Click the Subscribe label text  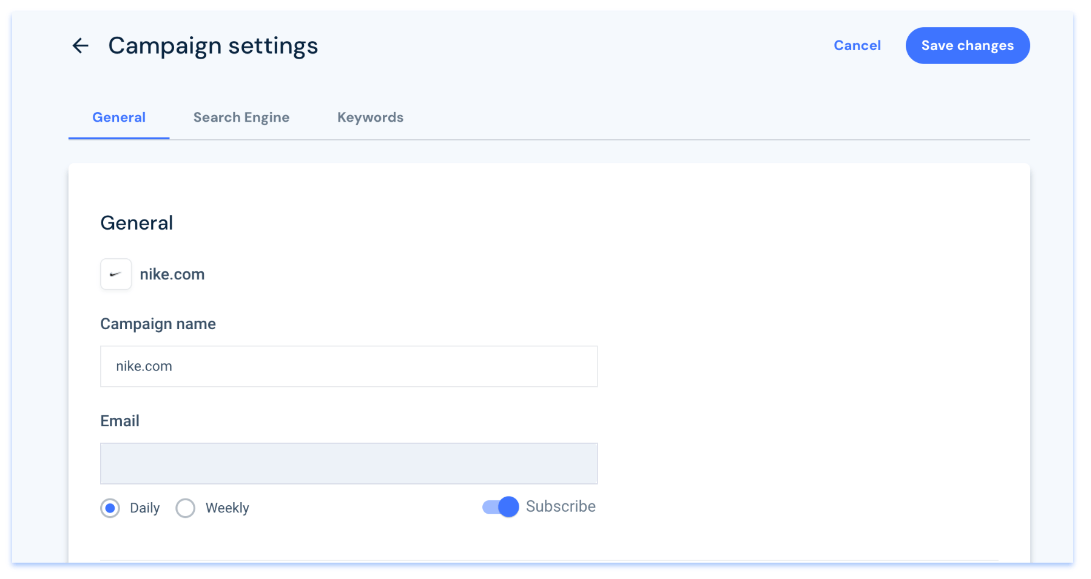[x=560, y=507]
